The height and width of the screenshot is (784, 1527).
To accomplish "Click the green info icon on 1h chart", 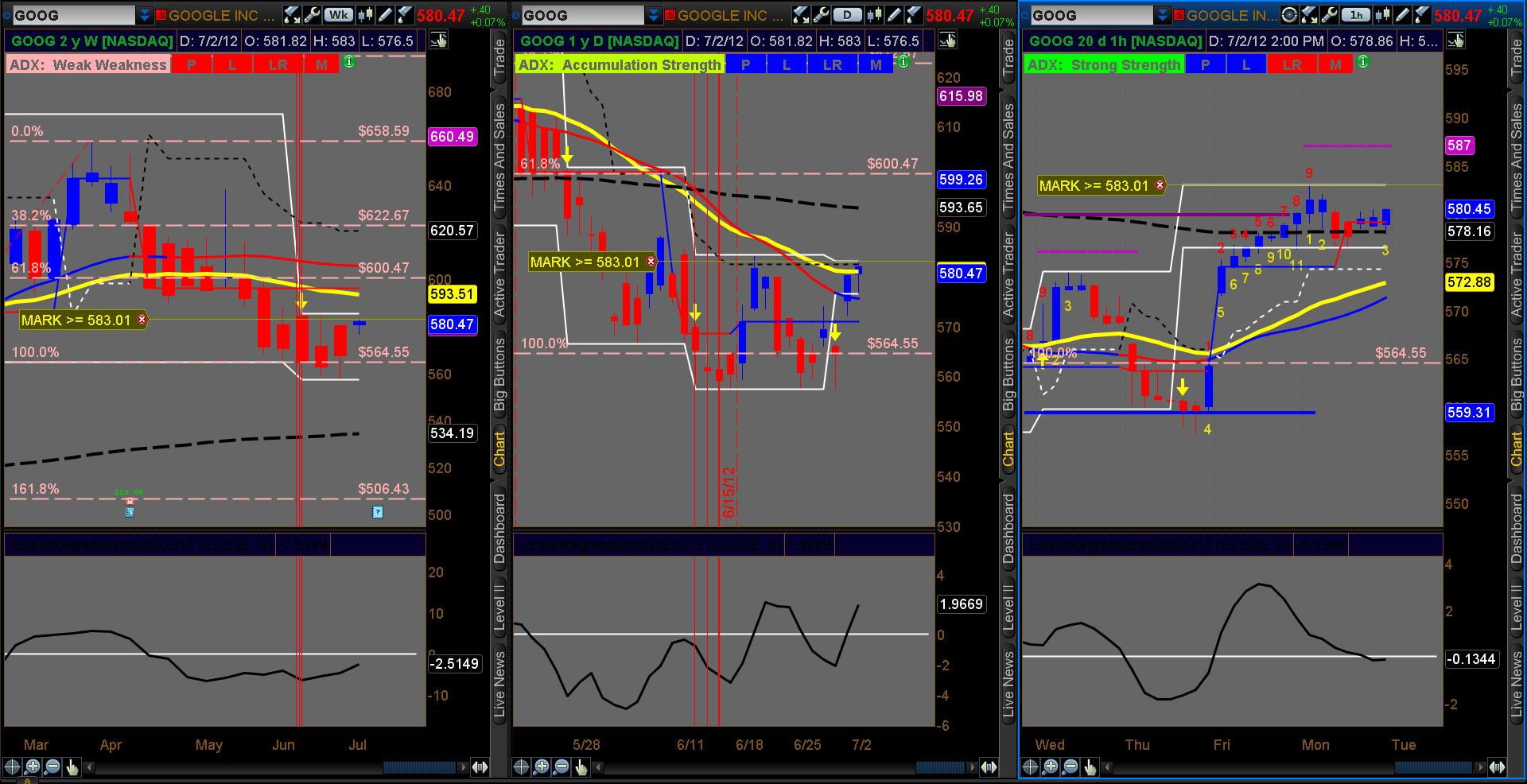I will (x=1363, y=62).
